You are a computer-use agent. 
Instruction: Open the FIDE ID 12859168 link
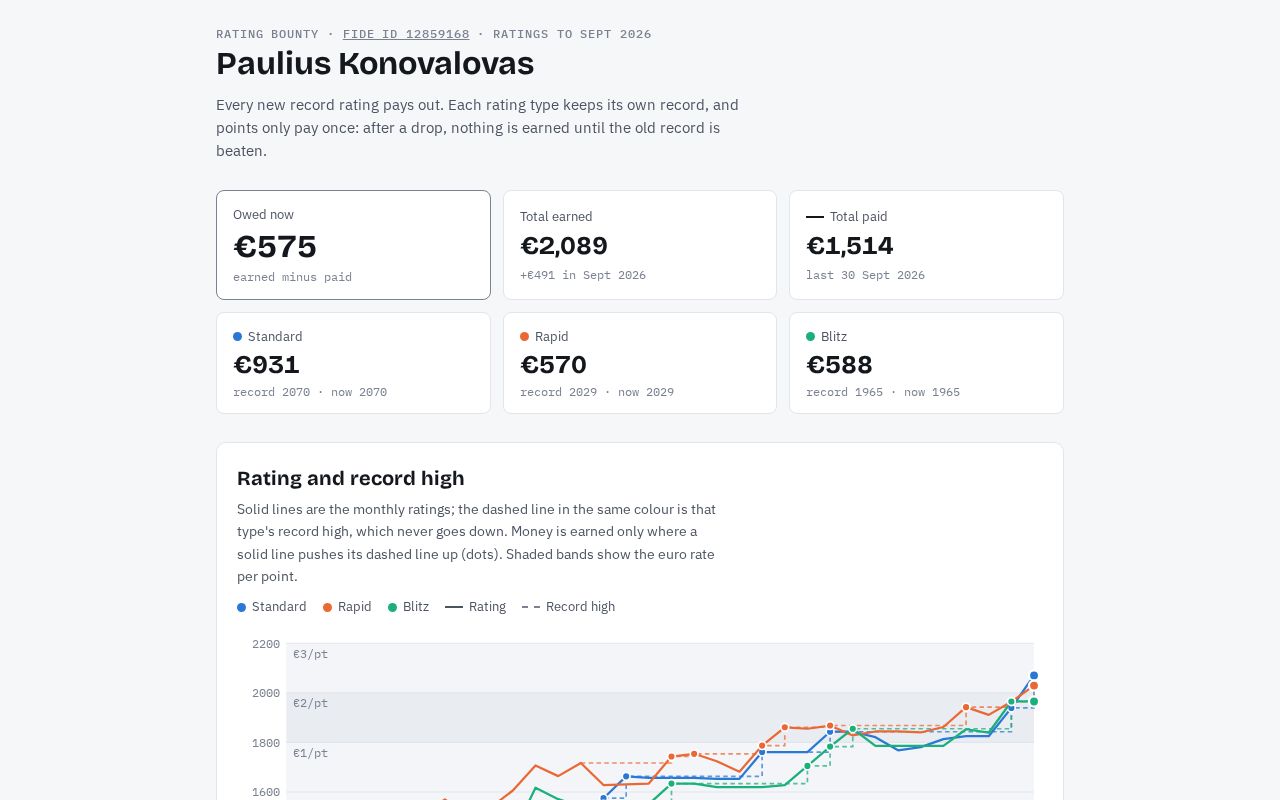click(x=406, y=34)
